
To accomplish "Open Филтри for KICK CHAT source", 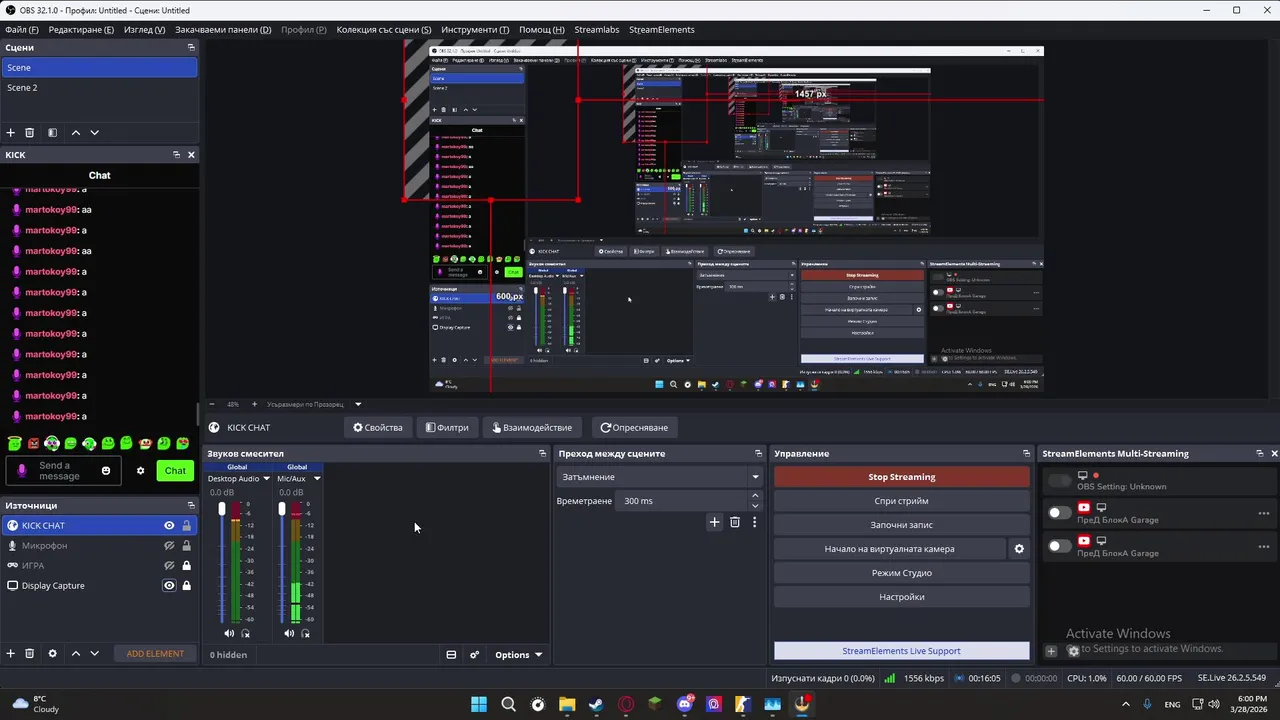I will point(447,427).
